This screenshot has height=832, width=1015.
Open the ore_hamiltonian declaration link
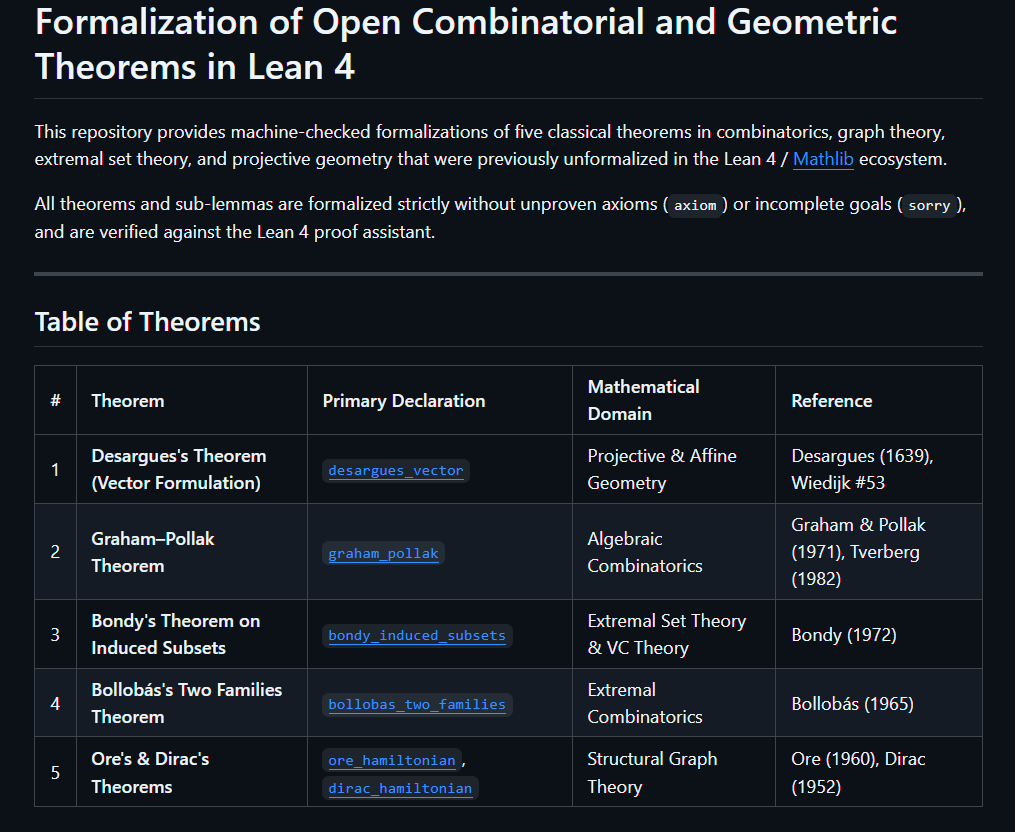392,760
